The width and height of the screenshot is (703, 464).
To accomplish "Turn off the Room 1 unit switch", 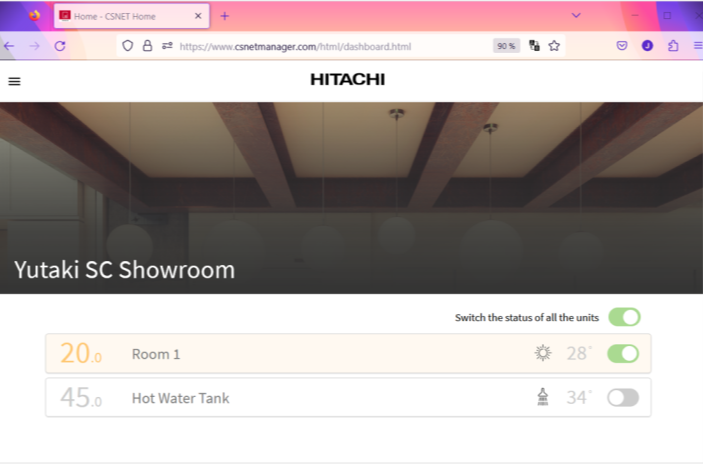I will tap(623, 353).
